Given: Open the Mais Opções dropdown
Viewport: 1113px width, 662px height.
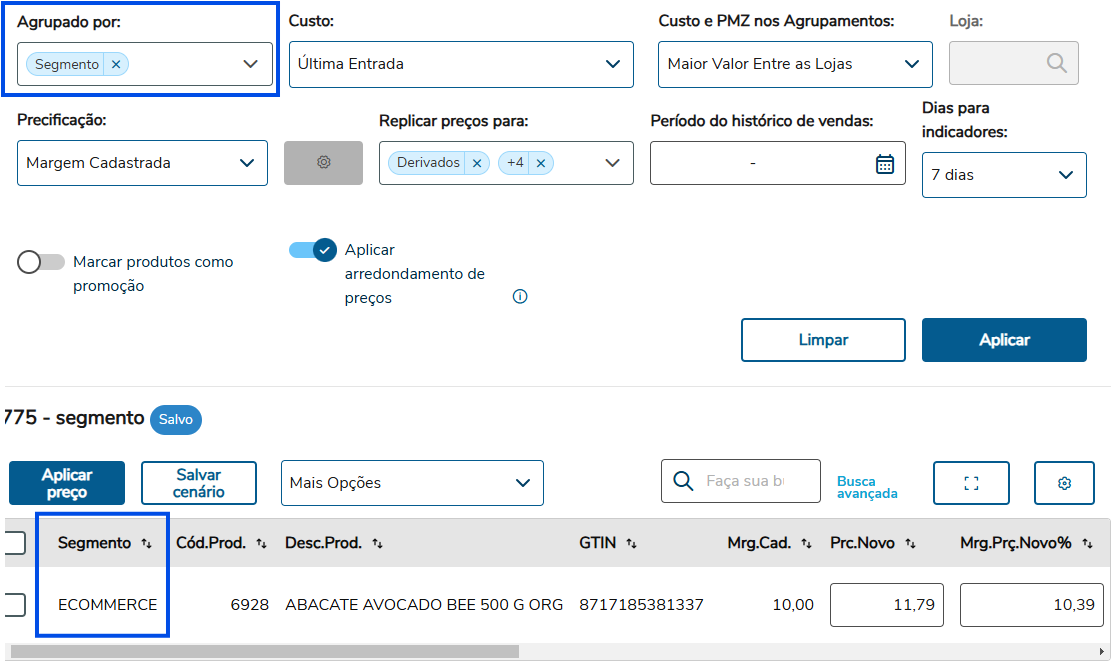Looking at the screenshot, I should tap(412, 483).
